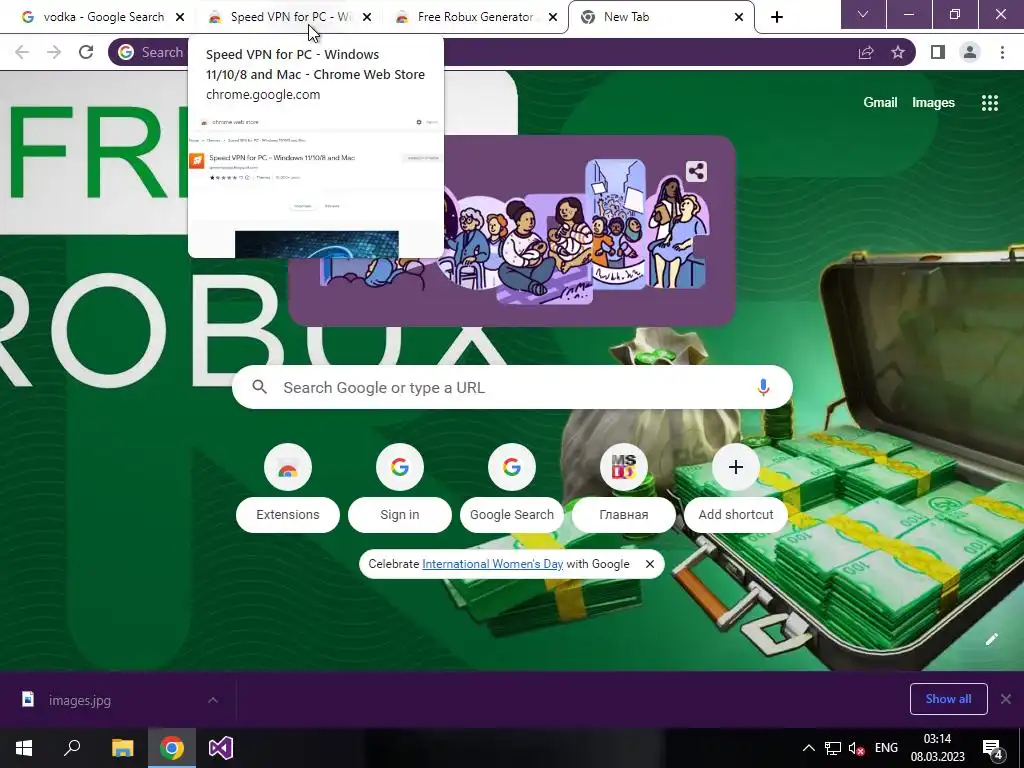Reload the current page
Viewport: 1024px width, 768px height.
(86, 52)
